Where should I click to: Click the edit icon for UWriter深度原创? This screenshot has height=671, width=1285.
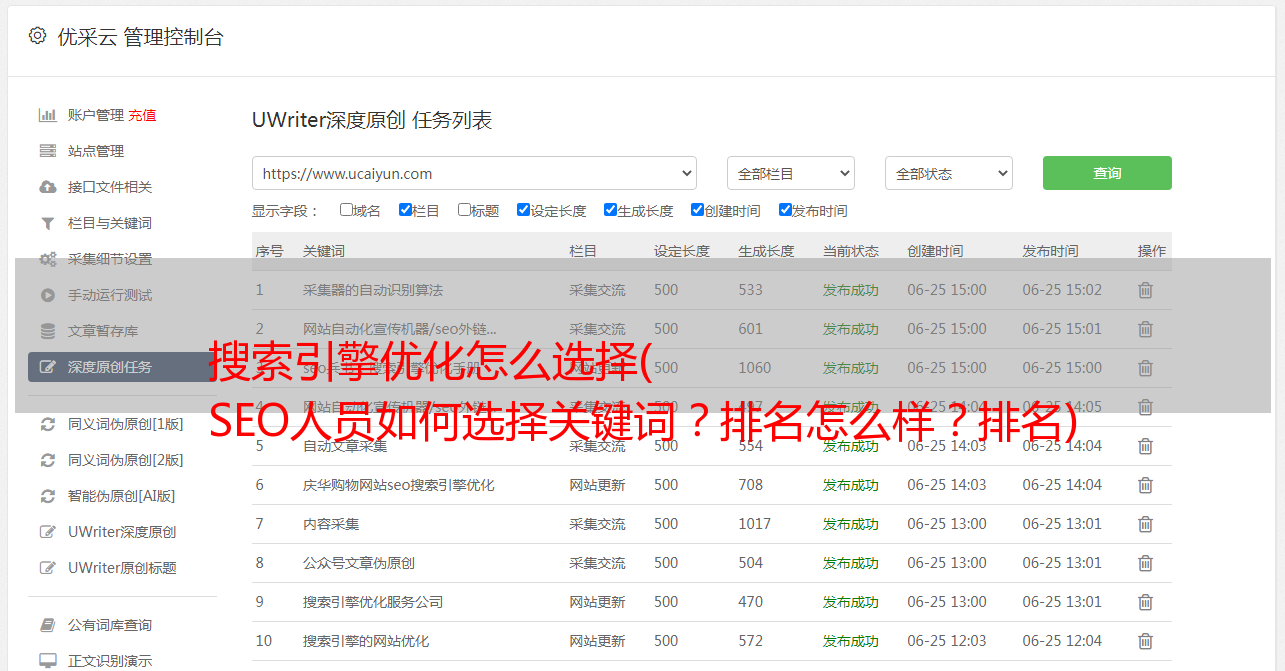[47, 532]
